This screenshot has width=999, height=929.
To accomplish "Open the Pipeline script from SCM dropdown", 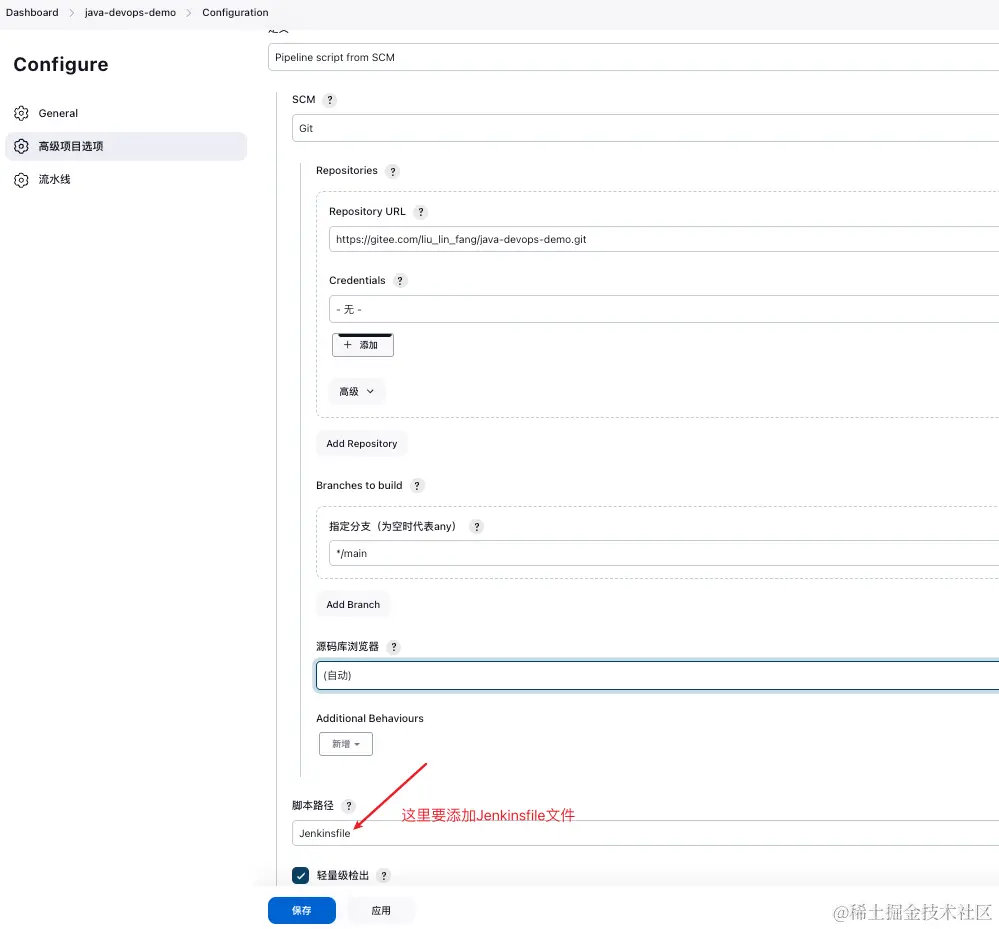I will (633, 57).
